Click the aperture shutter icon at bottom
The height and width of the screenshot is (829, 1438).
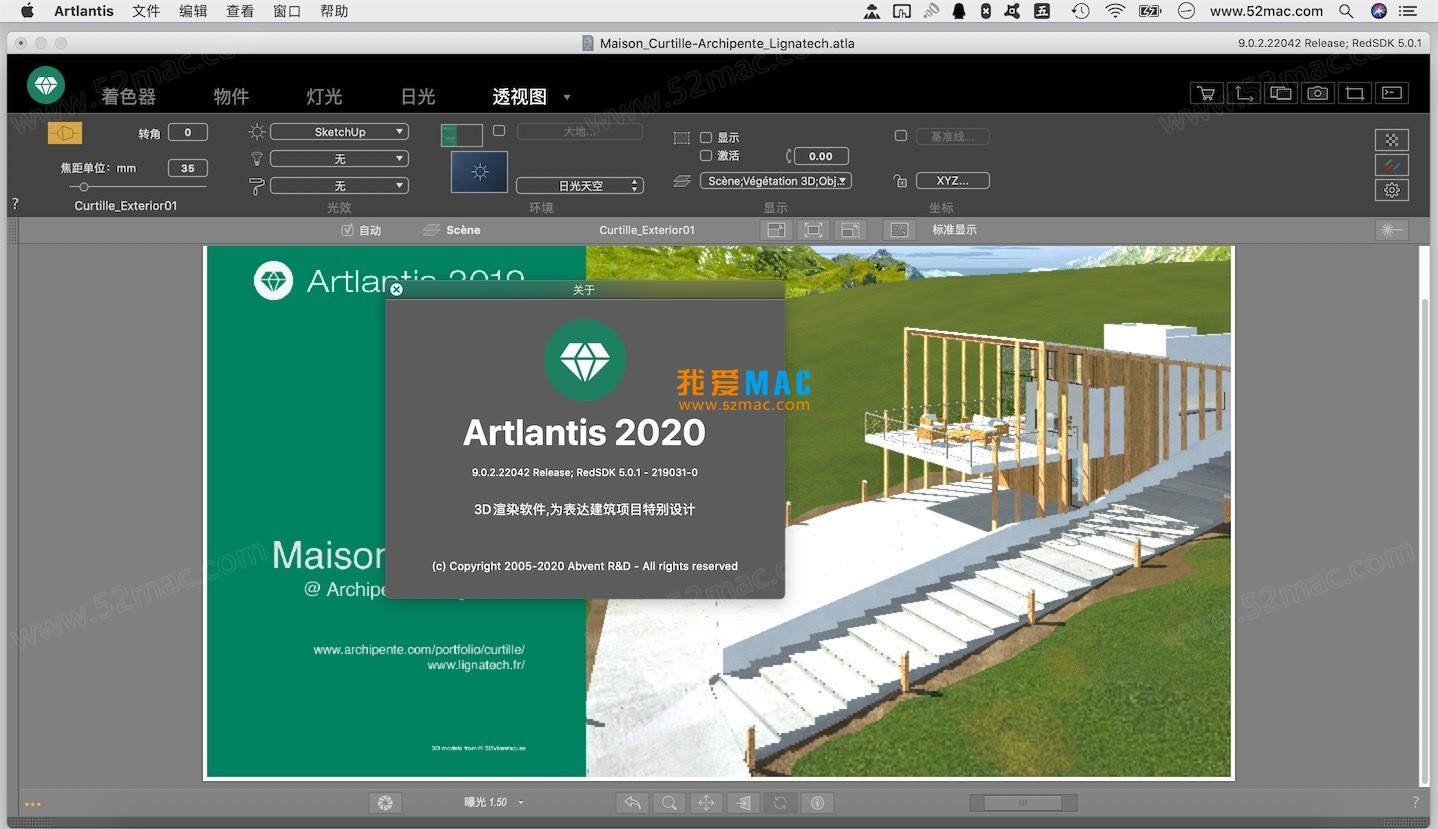coord(385,802)
